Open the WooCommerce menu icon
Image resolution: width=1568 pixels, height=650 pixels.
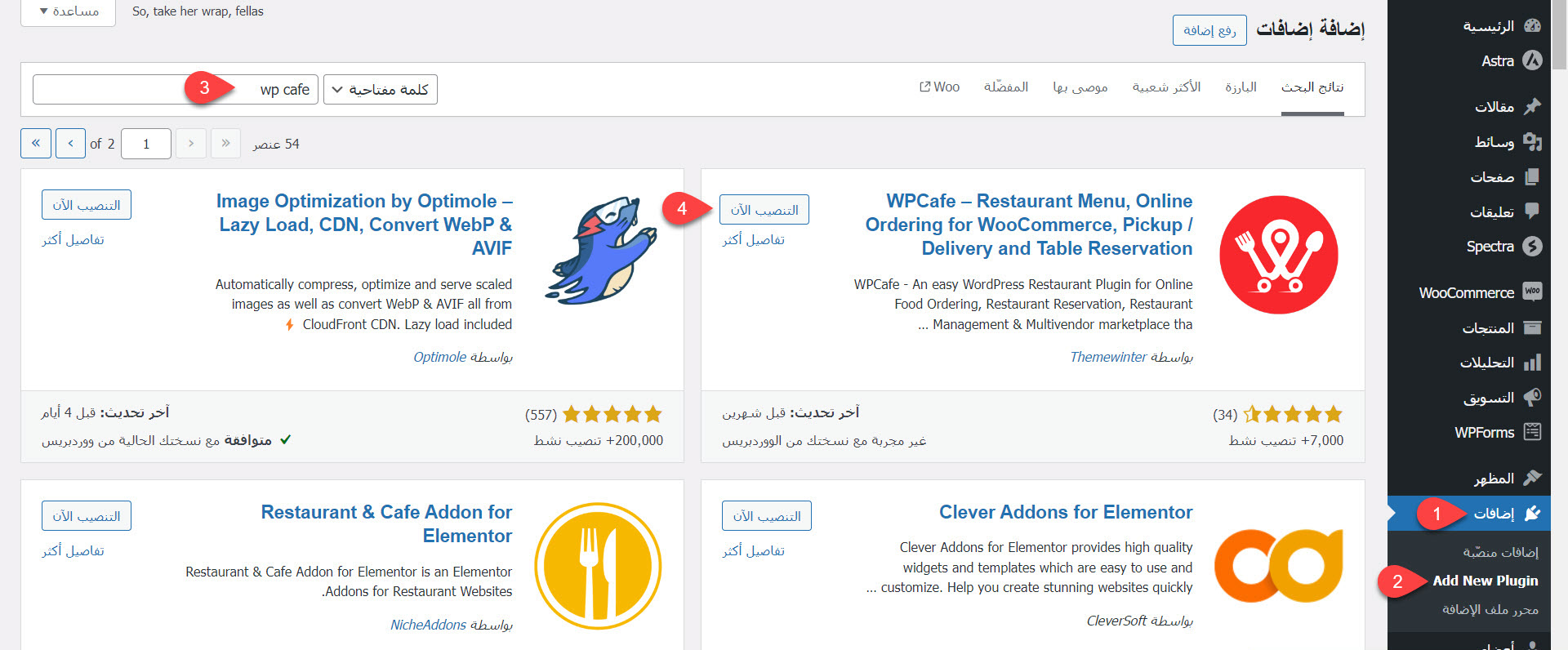click(1532, 292)
